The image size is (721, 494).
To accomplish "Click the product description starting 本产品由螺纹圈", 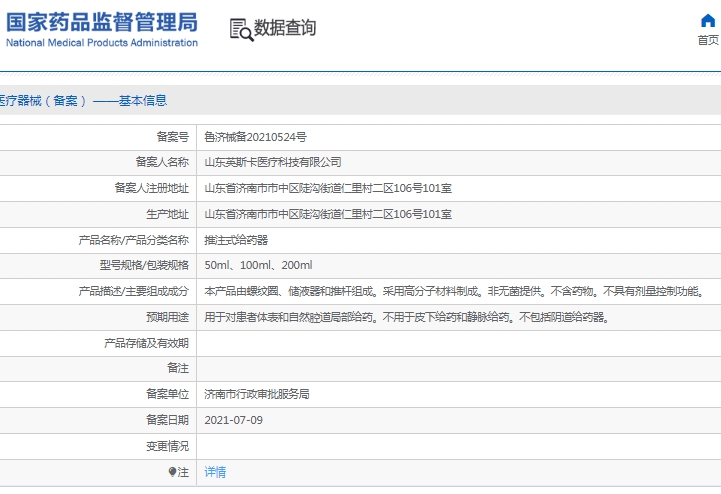I will pos(454,291).
